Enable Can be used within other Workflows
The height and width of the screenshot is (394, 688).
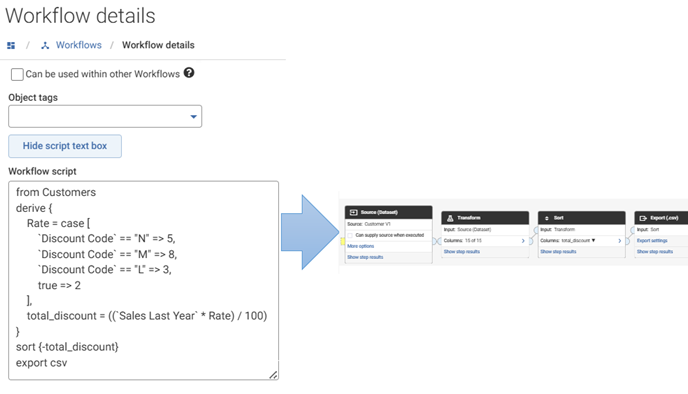[17, 74]
